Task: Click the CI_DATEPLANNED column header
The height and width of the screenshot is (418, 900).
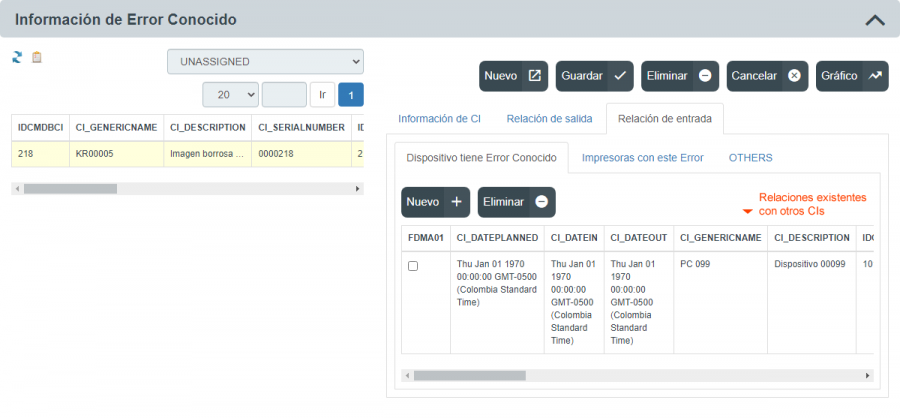Action: click(x=498, y=238)
